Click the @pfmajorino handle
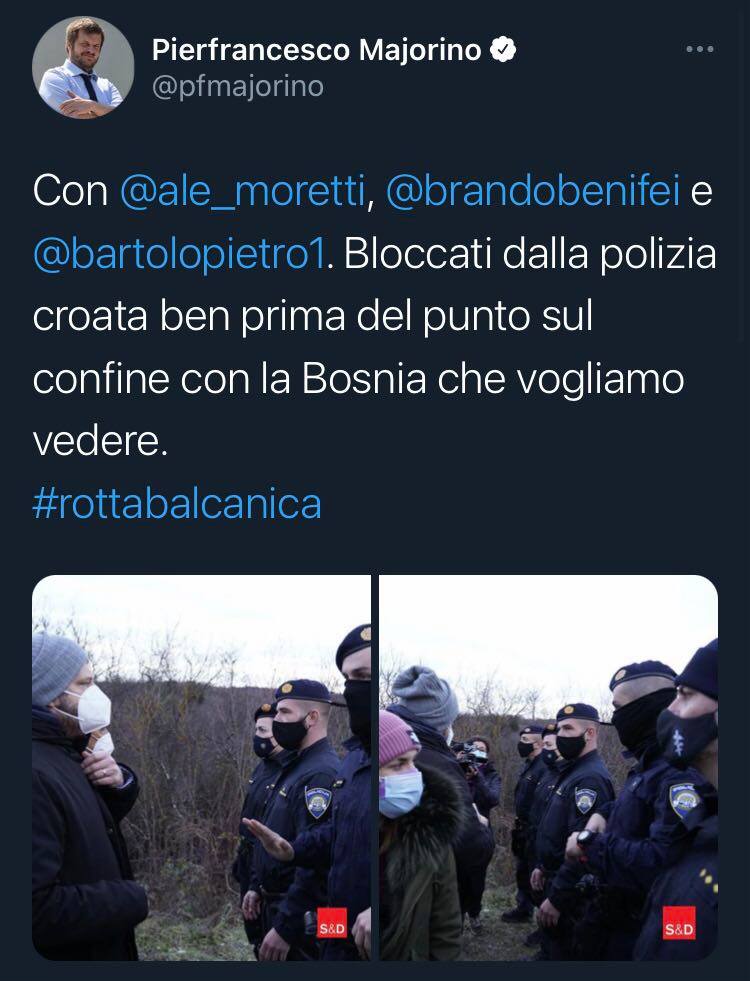The width and height of the screenshot is (750, 981). (x=238, y=87)
